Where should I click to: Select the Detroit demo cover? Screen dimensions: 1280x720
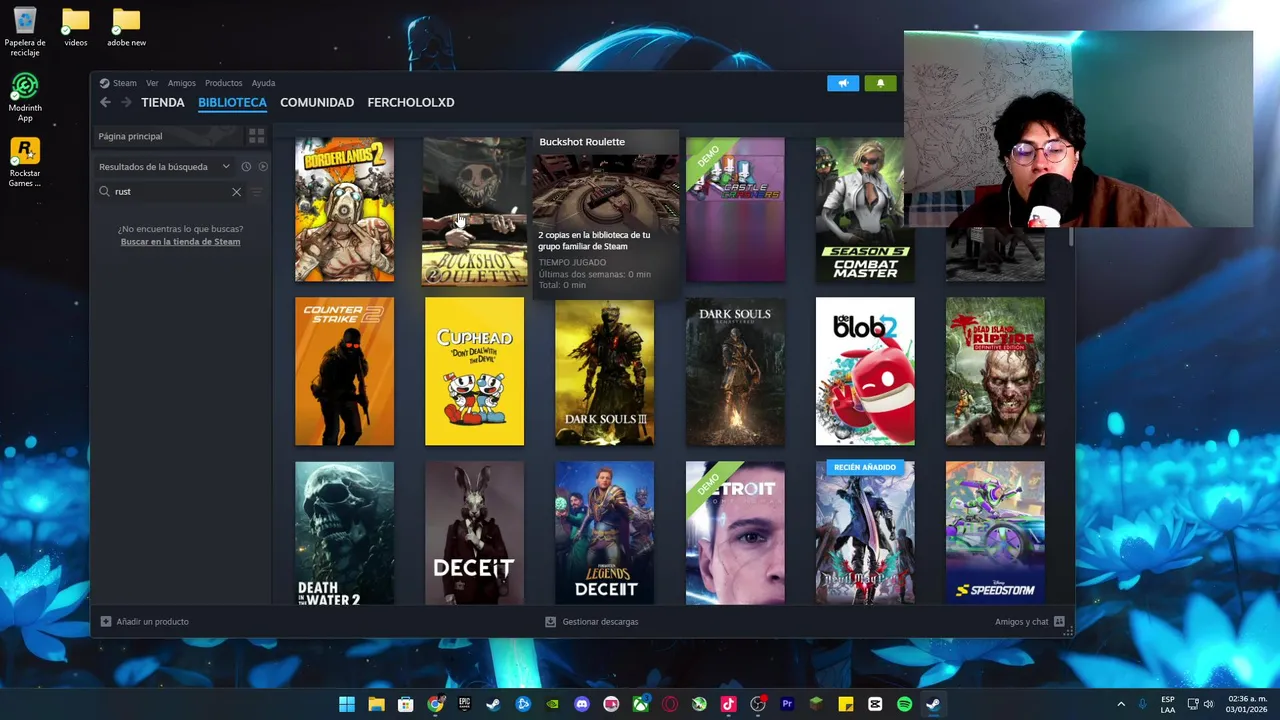pos(735,533)
